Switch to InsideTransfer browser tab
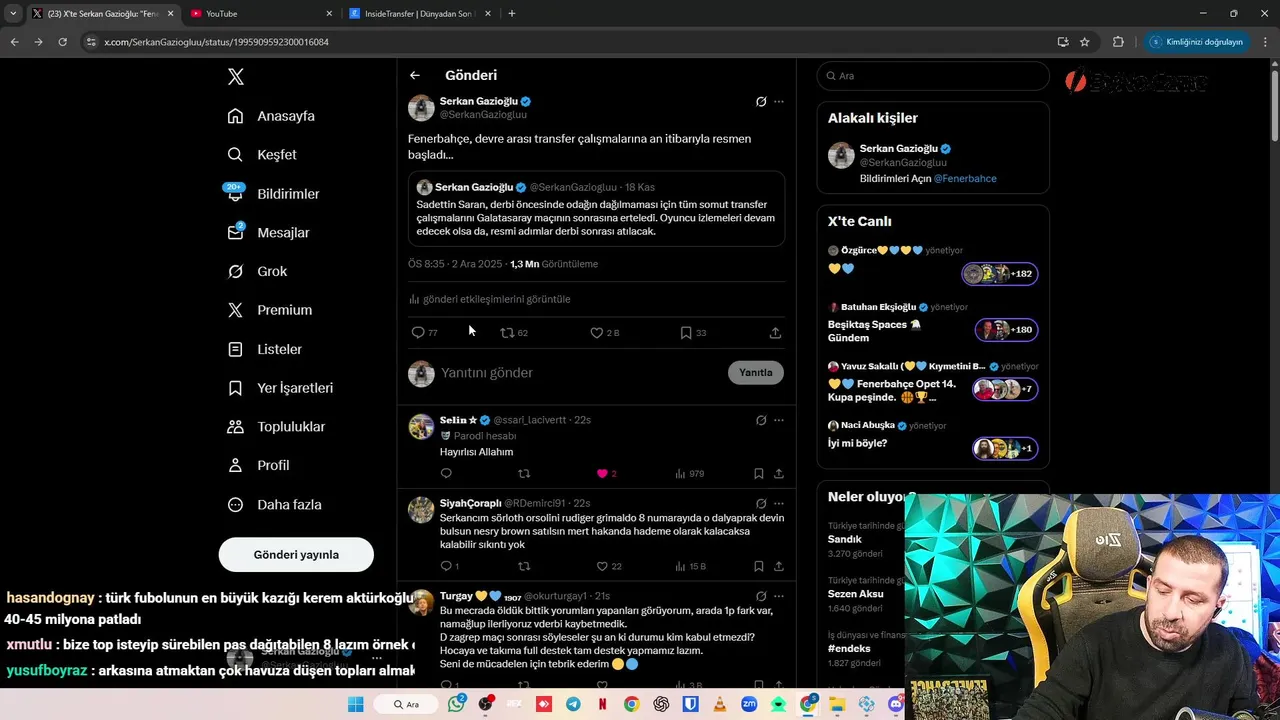1280x720 pixels. coord(418,14)
